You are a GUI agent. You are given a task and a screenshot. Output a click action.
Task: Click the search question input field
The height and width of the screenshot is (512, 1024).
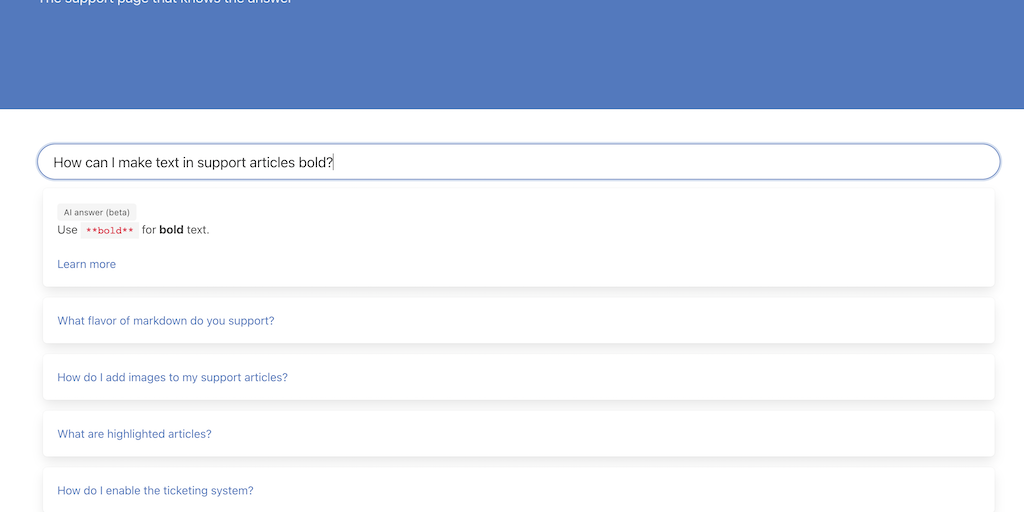[x=518, y=162]
